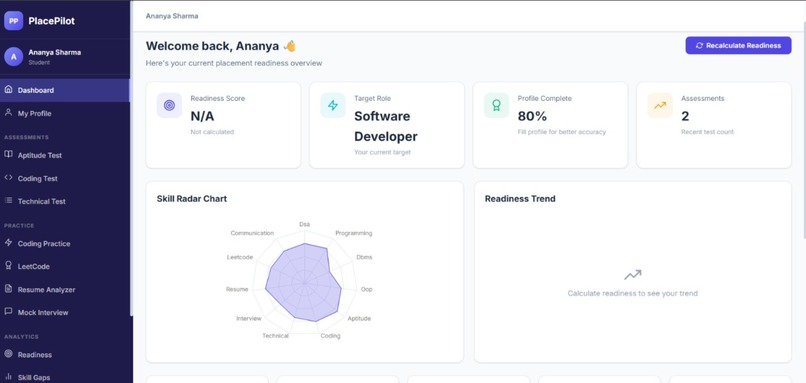Click the Profile Complete award badge icon
The image size is (806, 383).
coord(496,105)
